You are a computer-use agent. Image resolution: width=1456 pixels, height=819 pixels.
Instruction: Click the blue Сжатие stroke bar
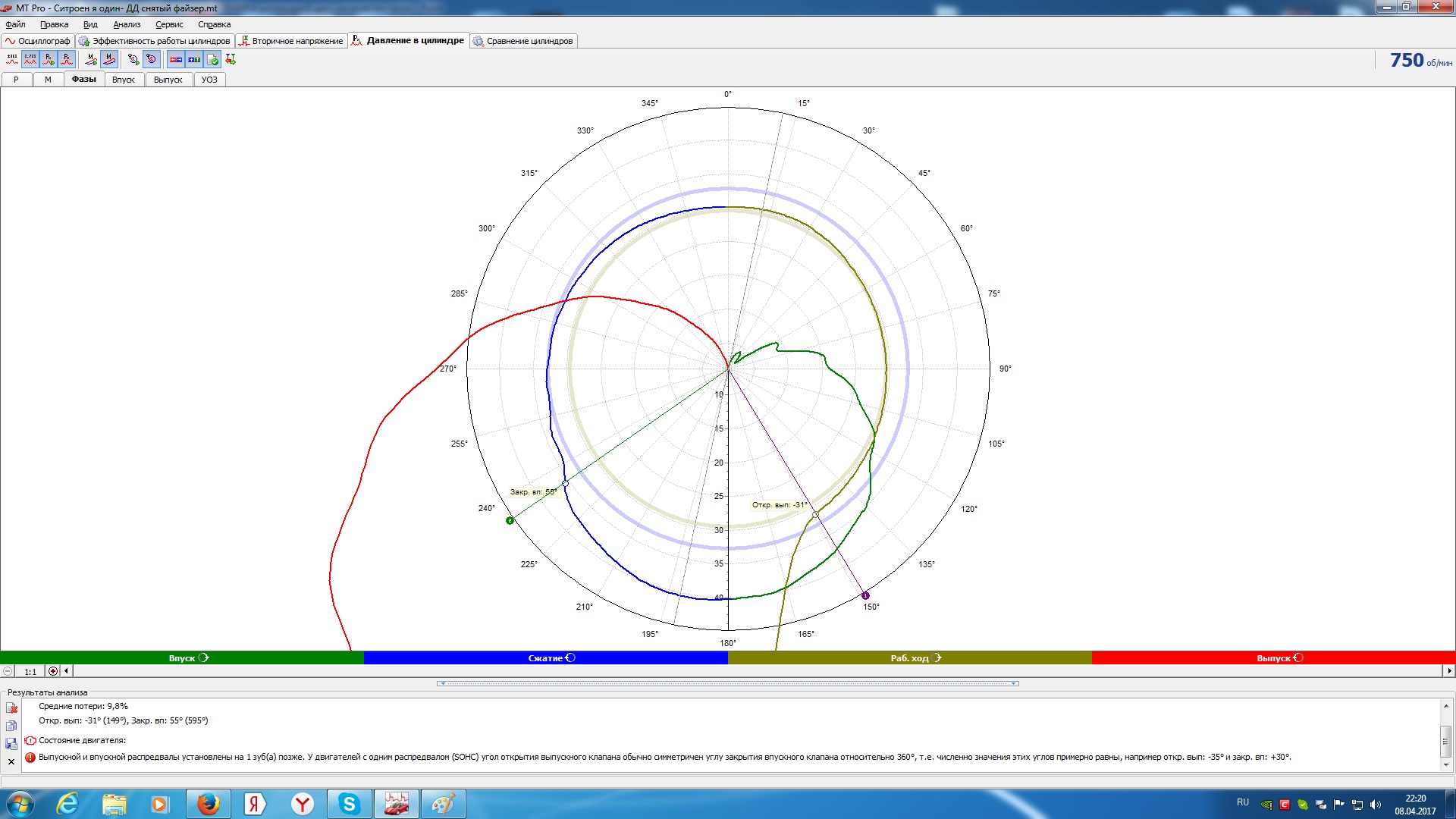coord(546,657)
